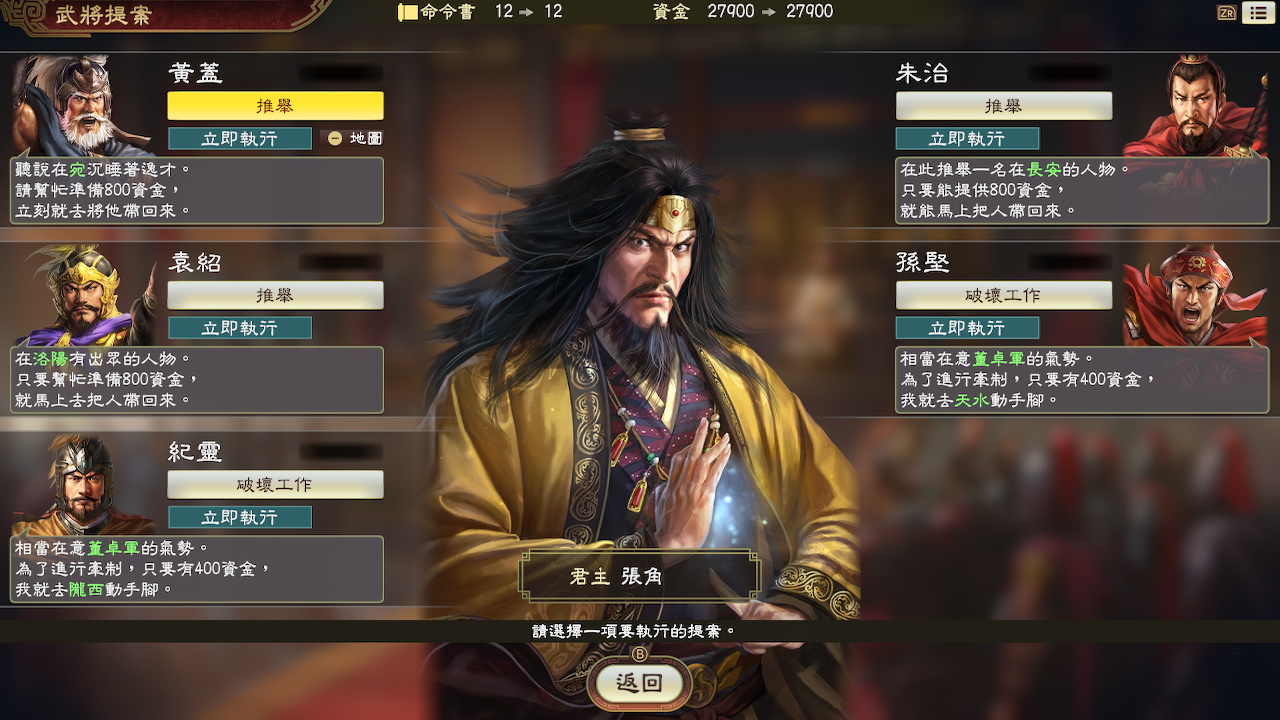Click 立即執行 under 孫堅
1280x720 pixels.
click(968, 328)
